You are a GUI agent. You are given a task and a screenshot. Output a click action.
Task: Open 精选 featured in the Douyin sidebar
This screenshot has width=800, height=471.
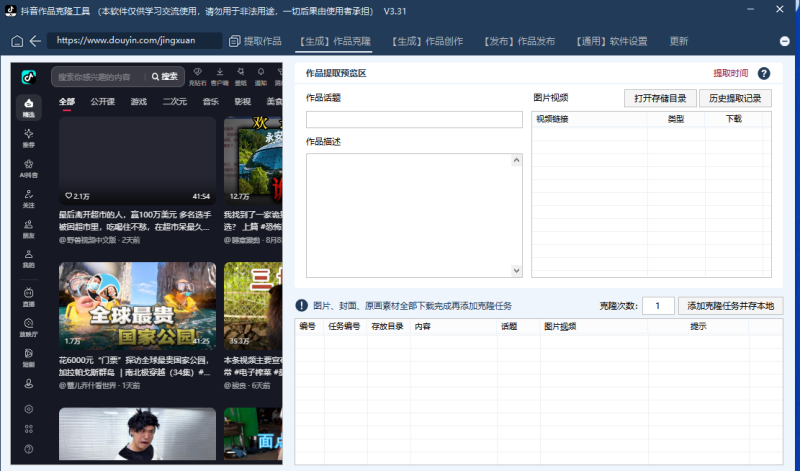pyautogui.click(x=29, y=108)
